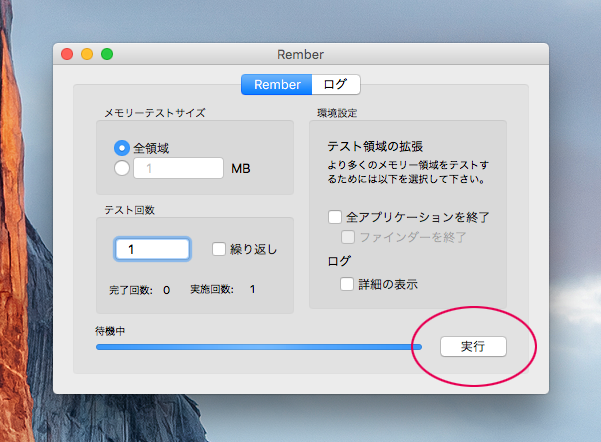Close the Rember window
Viewport: 601px width, 442px height.
pos(67,54)
